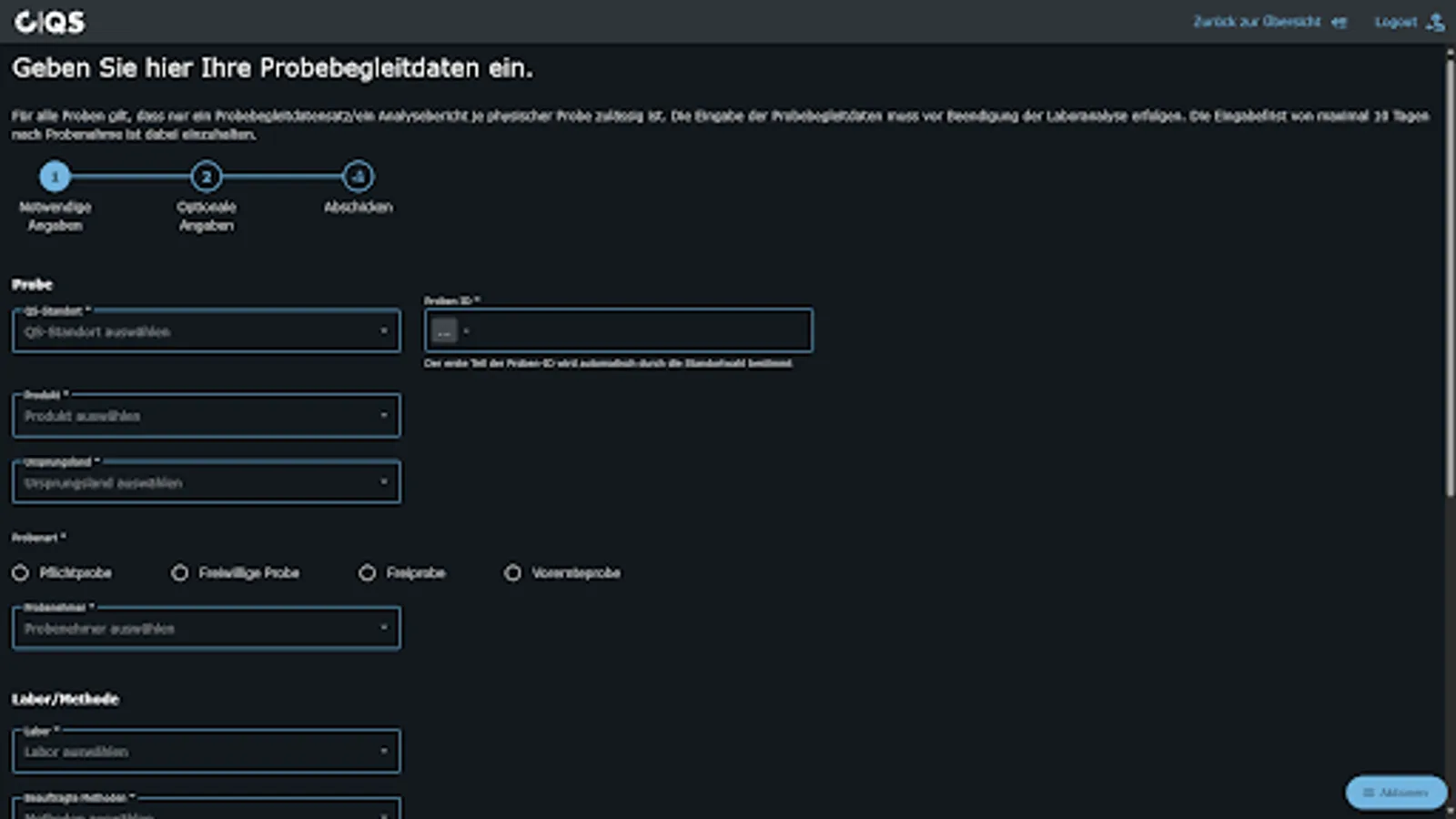Expand the Produkt auswählen selector

coord(207,415)
